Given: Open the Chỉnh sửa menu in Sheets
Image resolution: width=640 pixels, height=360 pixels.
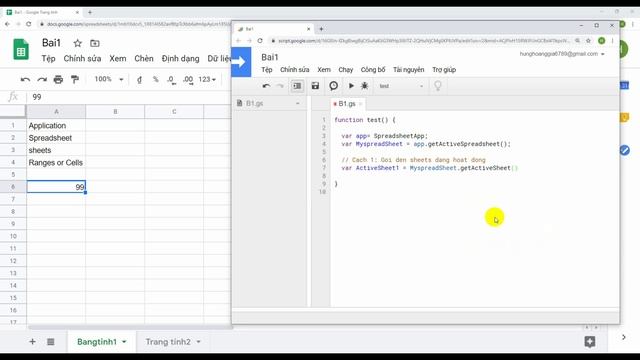Looking at the screenshot, I should point(82,58).
